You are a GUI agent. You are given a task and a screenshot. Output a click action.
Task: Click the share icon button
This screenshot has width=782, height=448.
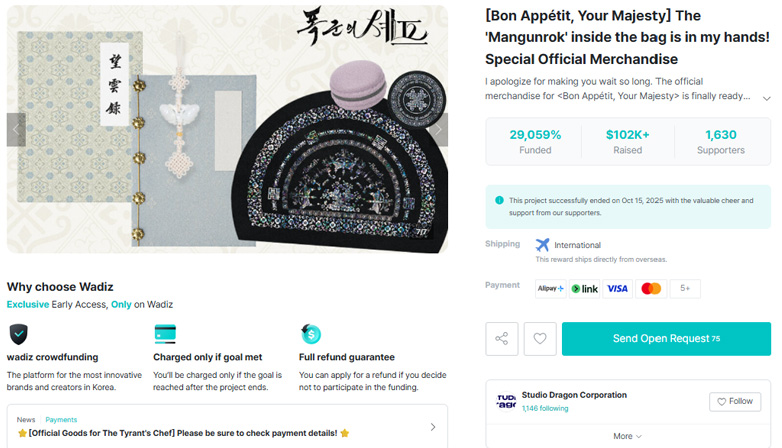coord(502,339)
